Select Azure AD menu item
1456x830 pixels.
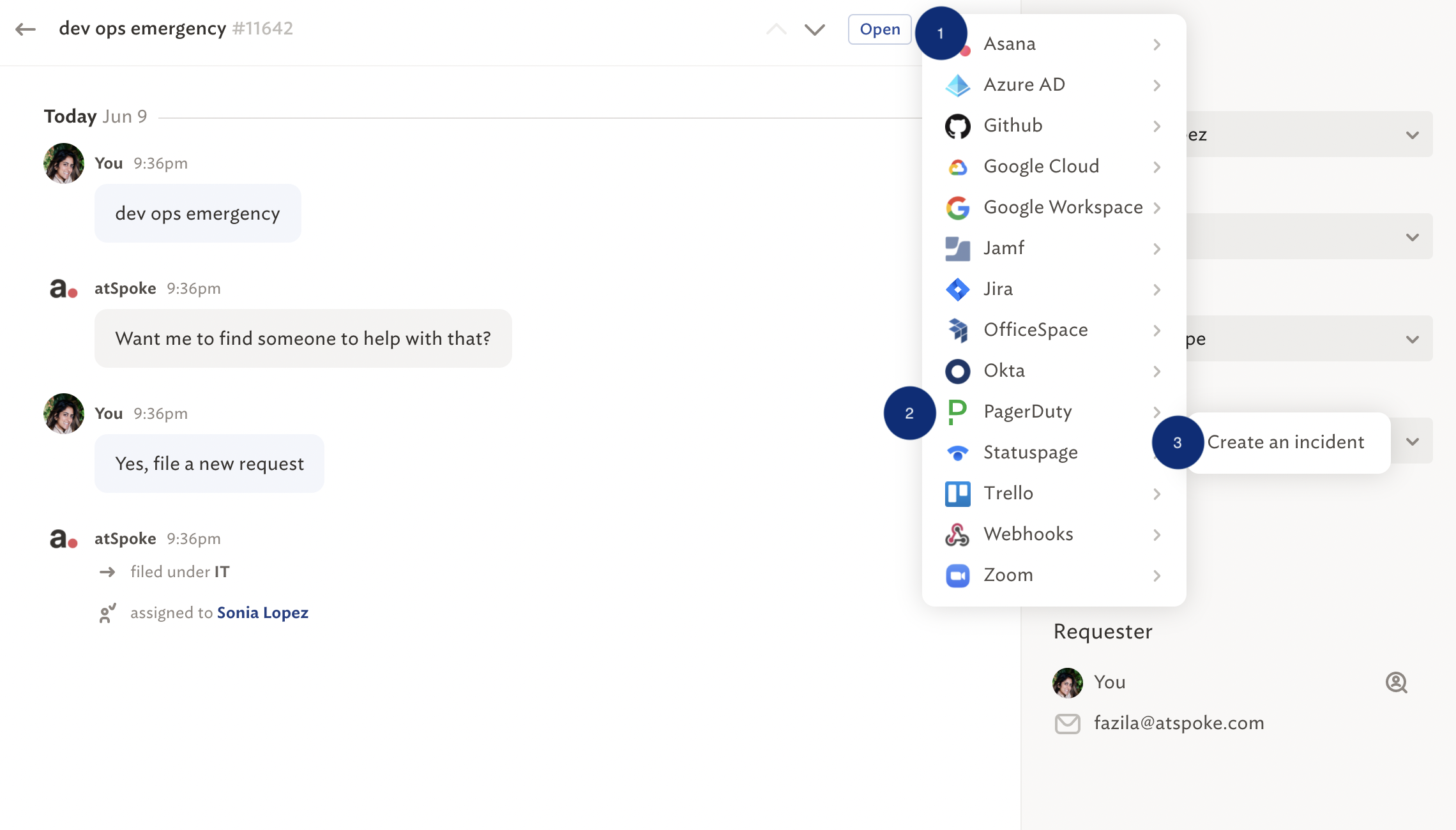click(x=1054, y=85)
